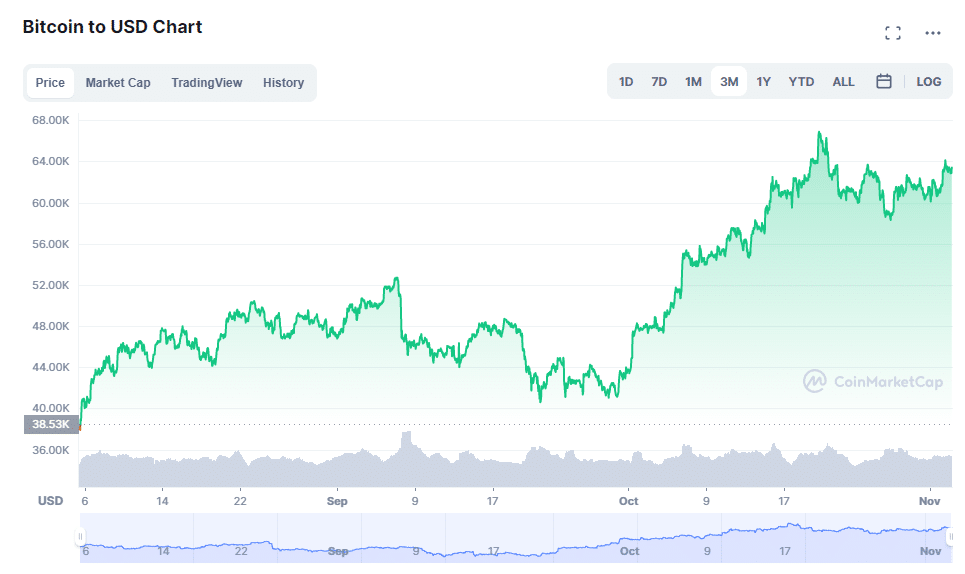Click the 38.53K price marker label

(50, 425)
